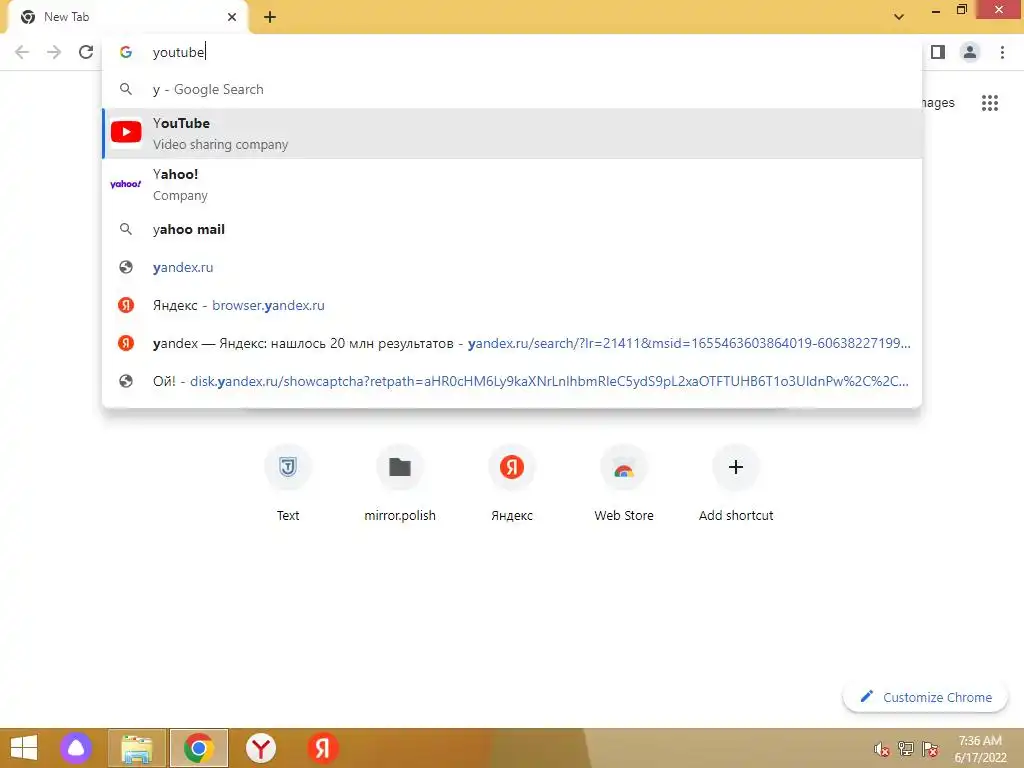Open the Яндекс shortcut tile
Screen dimensions: 1024x768
512,484
